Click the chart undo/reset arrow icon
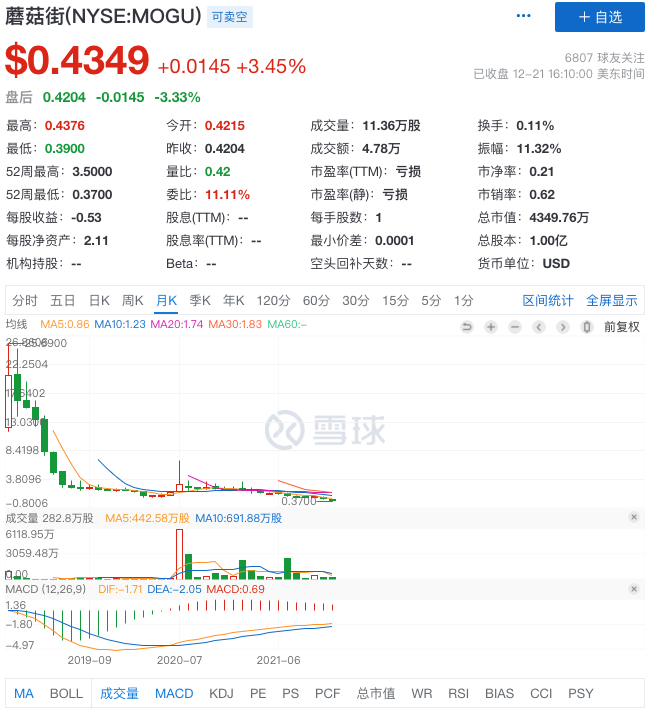Viewport: 648px width, 715px height. (467, 327)
